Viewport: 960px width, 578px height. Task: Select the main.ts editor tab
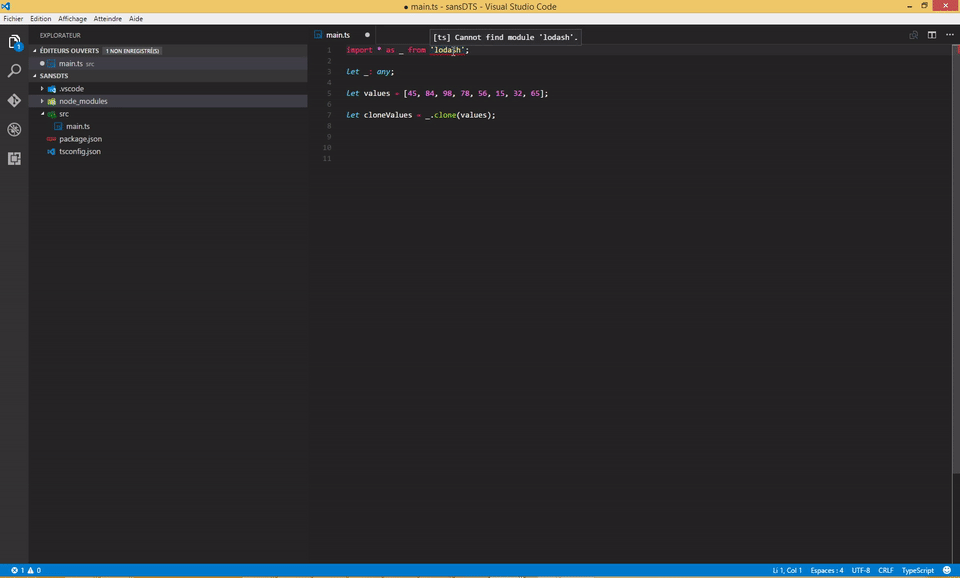[x=338, y=35]
